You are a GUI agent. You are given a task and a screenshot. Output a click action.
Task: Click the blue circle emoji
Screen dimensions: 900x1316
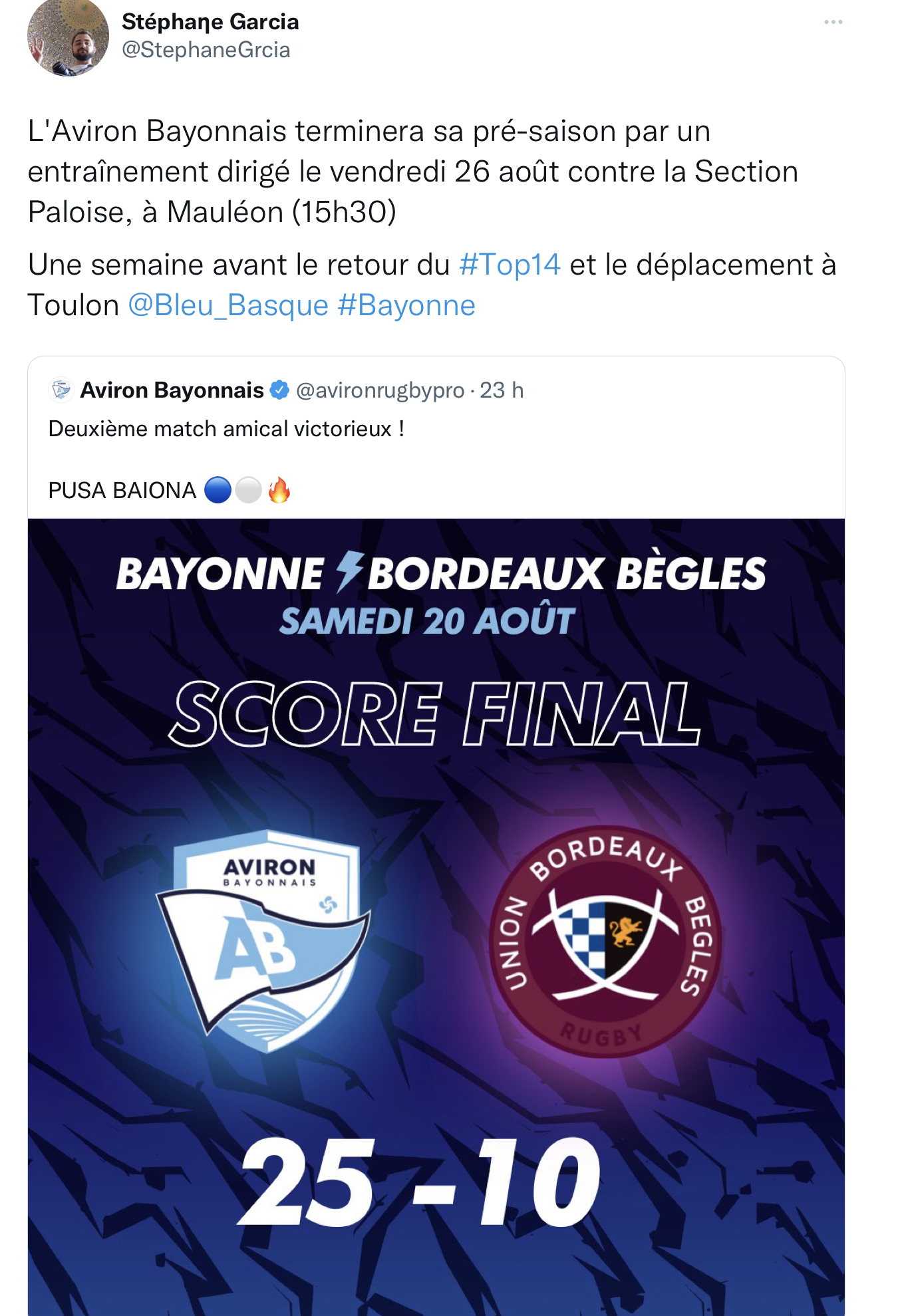218,491
